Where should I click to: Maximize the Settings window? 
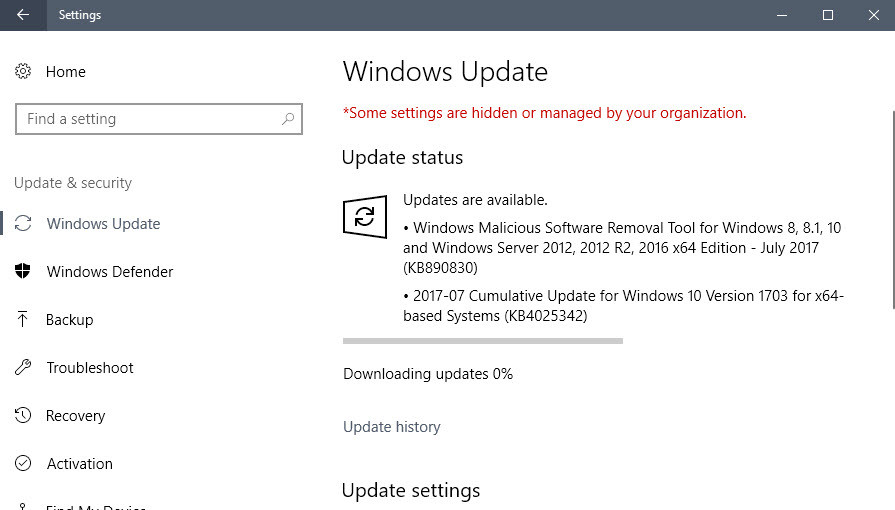(x=828, y=15)
